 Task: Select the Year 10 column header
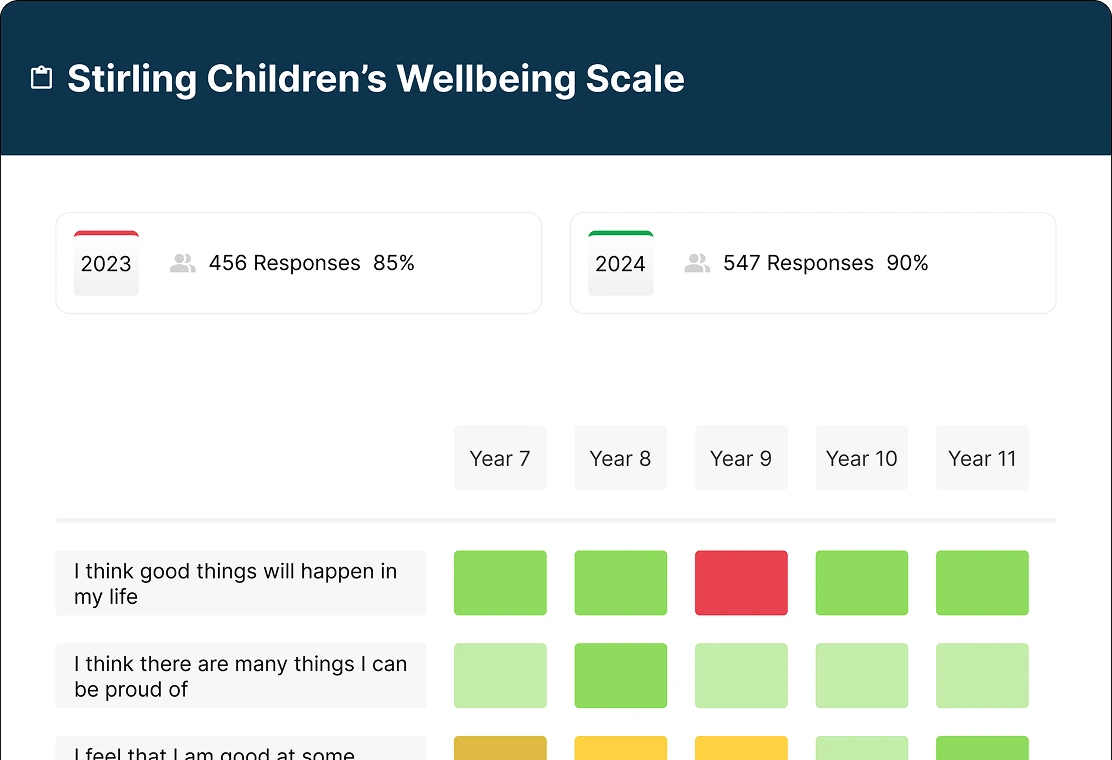coord(862,458)
